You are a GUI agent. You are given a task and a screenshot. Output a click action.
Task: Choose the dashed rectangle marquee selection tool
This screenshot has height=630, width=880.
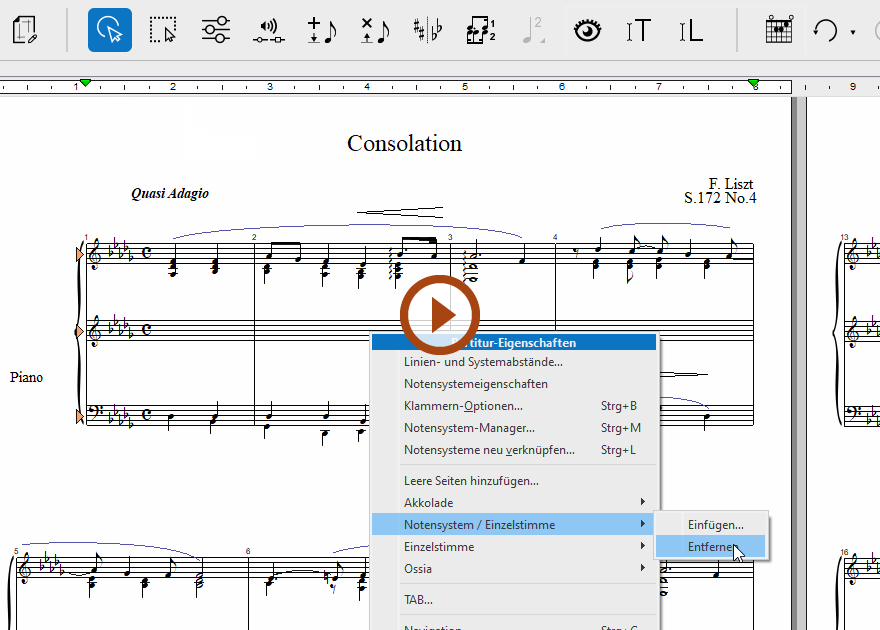(162, 30)
